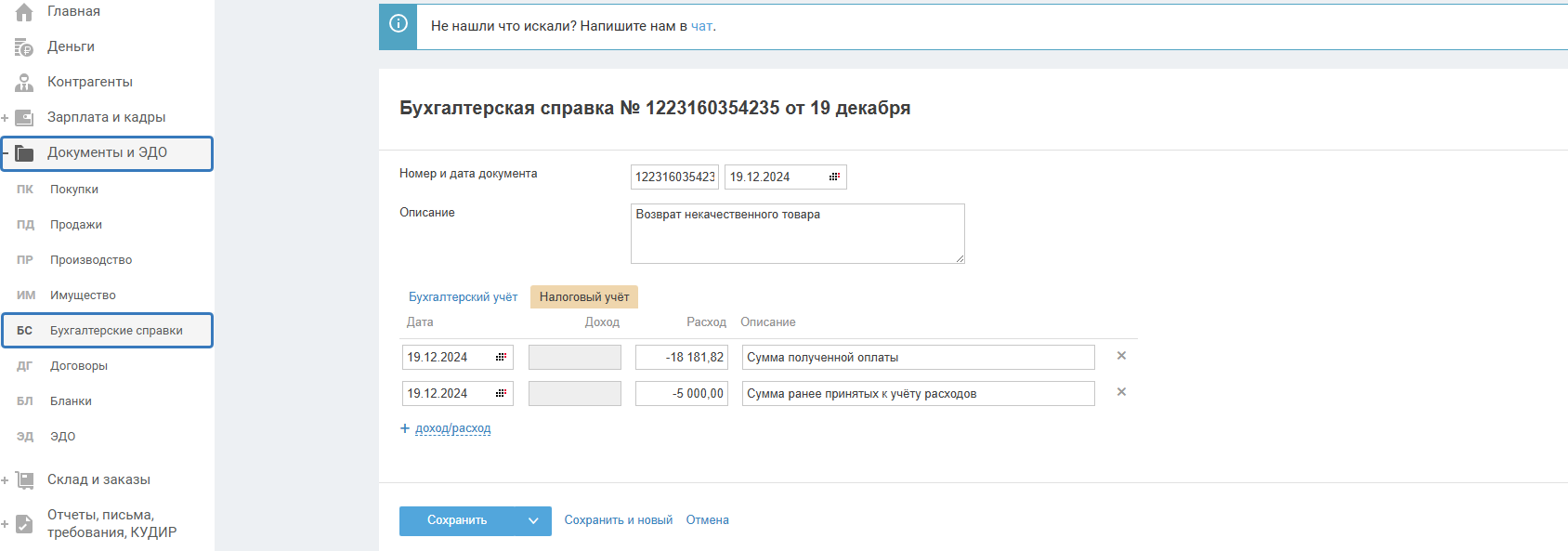Click the info icon in notification banner
This screenshot has width=1568, height=551.
tap(399, 24)
